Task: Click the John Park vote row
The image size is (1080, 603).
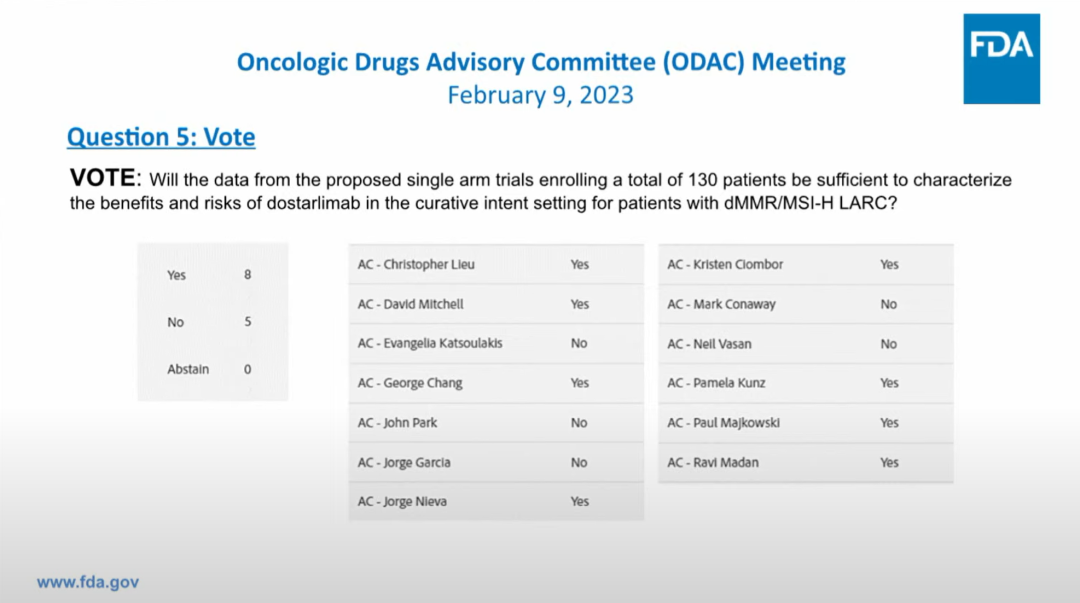Action: [x=495, y=423]
